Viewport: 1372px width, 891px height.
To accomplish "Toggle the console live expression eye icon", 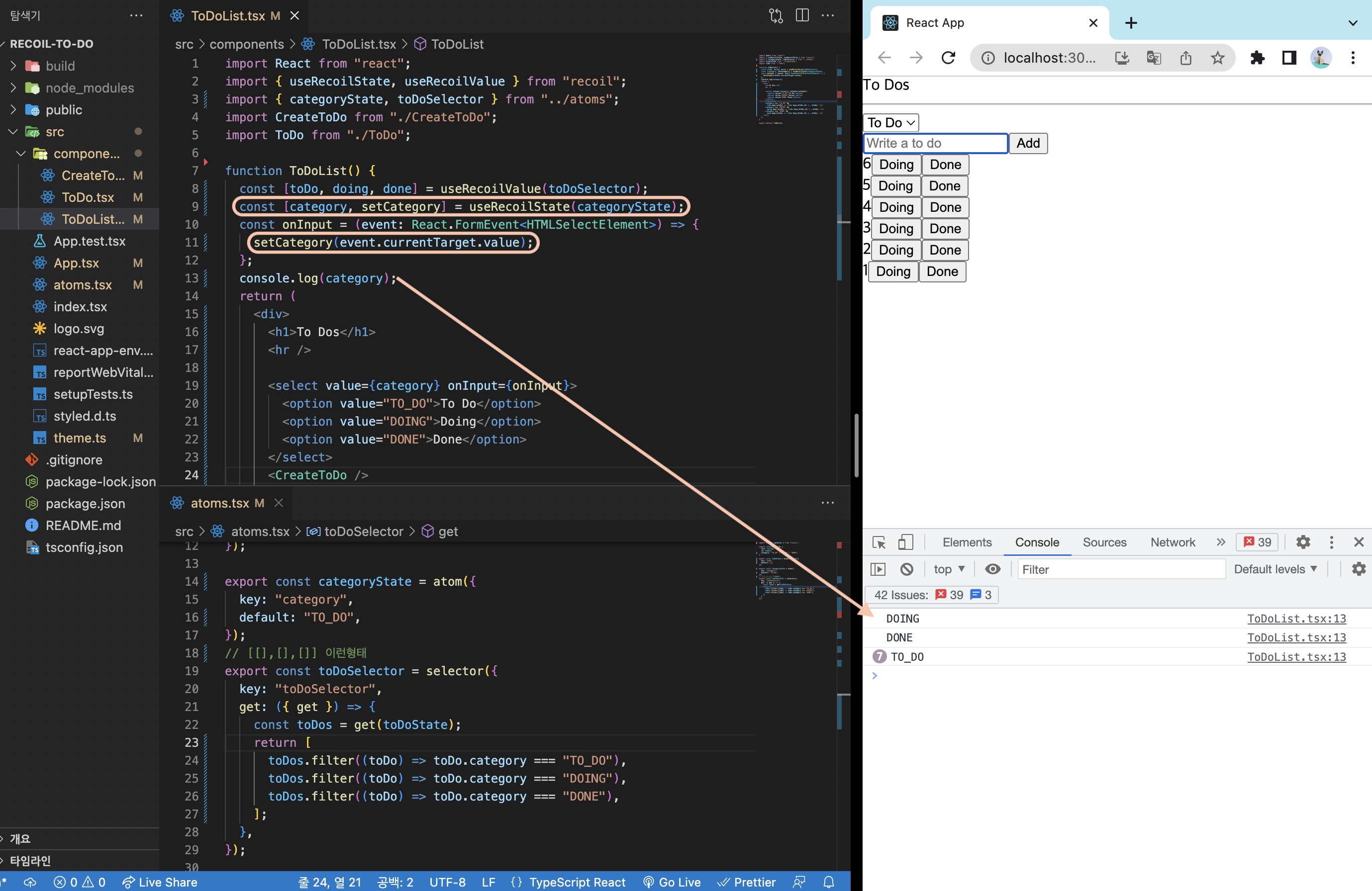I will pos(992,569).
